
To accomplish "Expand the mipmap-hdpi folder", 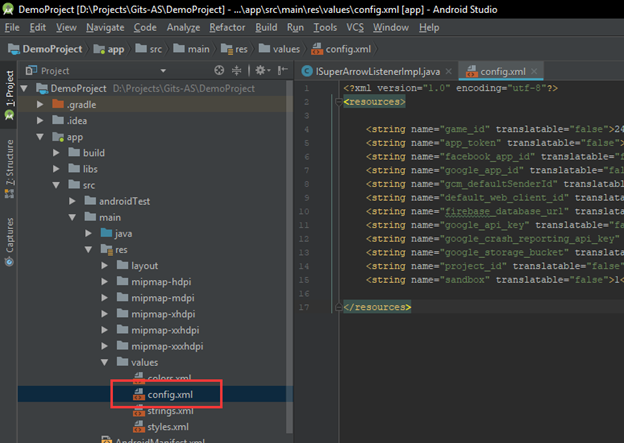I will [105, 282].
